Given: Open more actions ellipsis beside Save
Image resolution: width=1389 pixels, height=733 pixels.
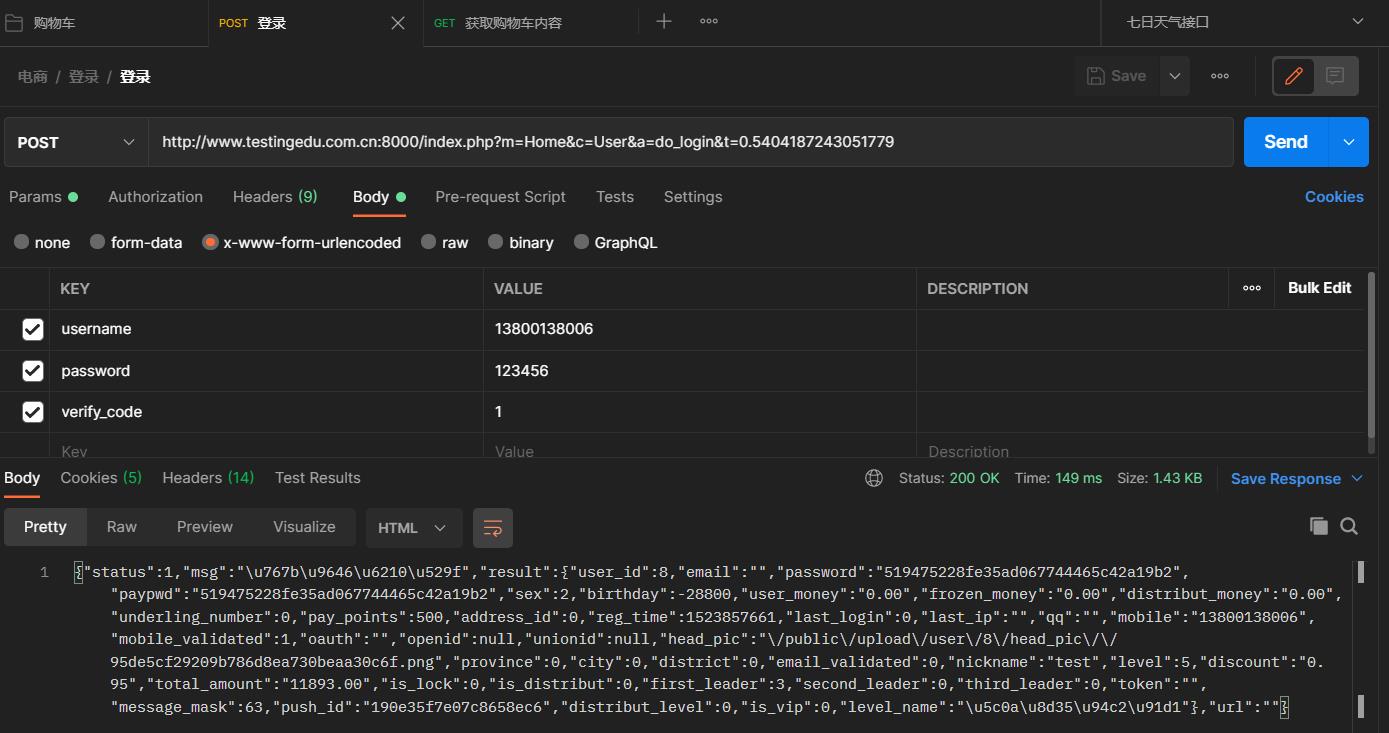Looking at the screenshot, I should [1220, 76].
